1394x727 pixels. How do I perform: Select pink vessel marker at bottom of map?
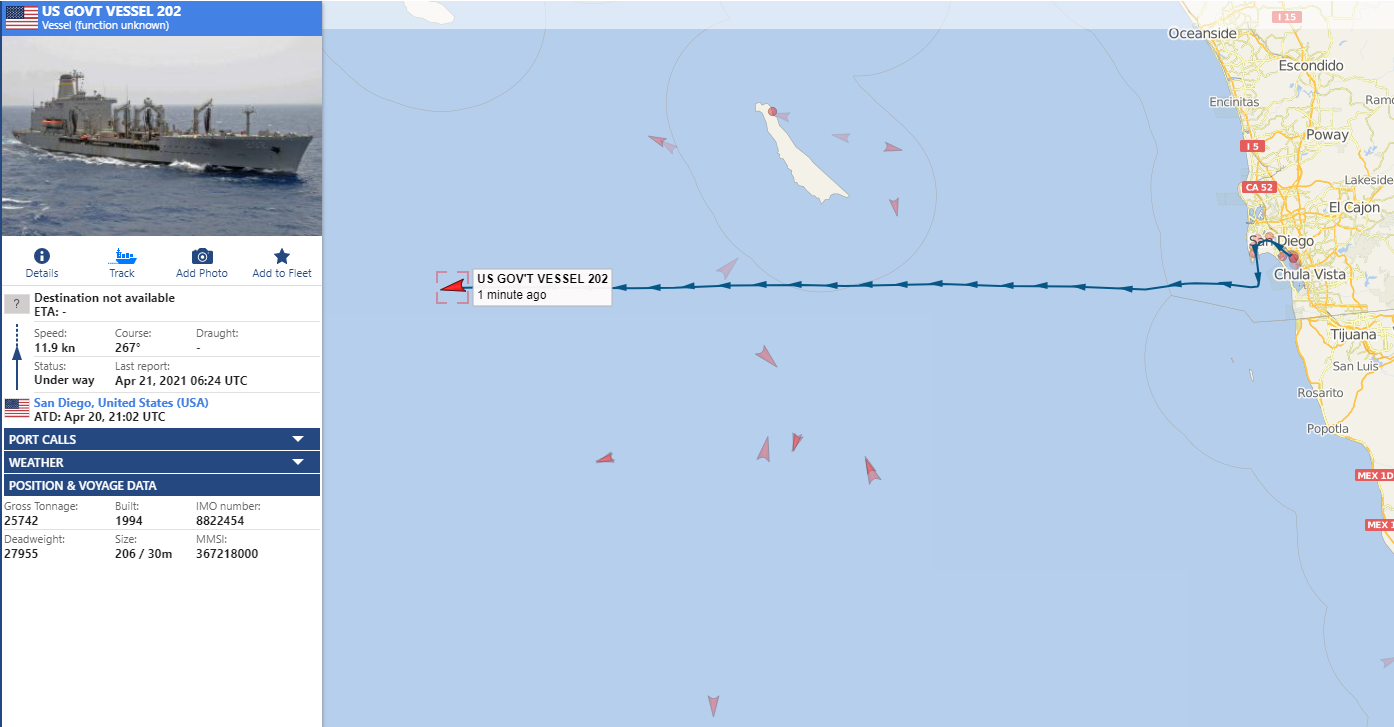(713, 706)
